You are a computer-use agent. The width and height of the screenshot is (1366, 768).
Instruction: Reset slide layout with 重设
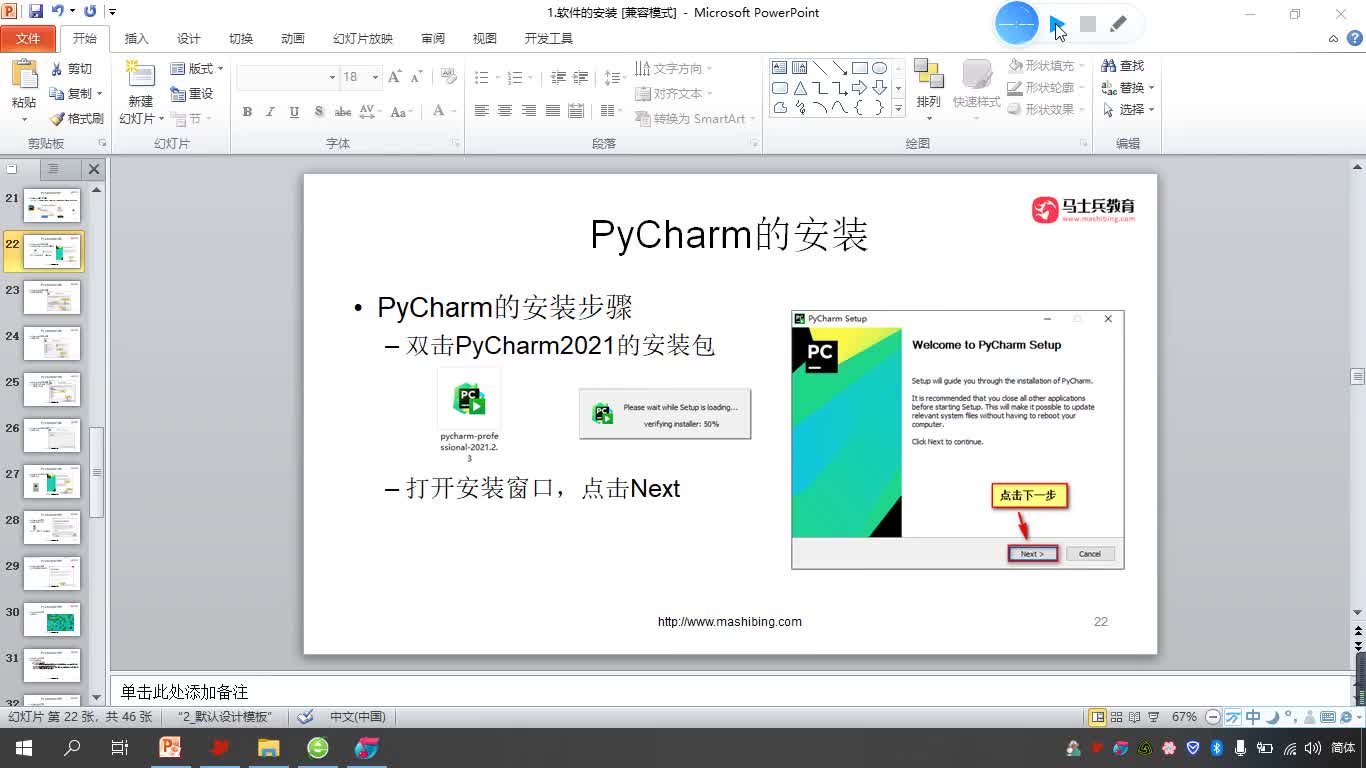(x=192, y=93)
